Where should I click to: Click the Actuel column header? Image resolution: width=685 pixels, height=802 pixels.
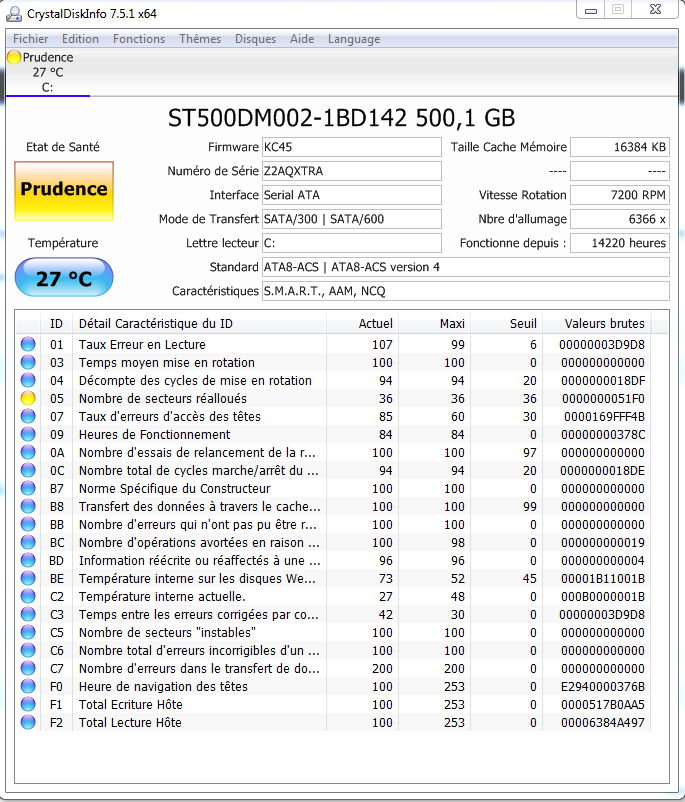[362, 323]
